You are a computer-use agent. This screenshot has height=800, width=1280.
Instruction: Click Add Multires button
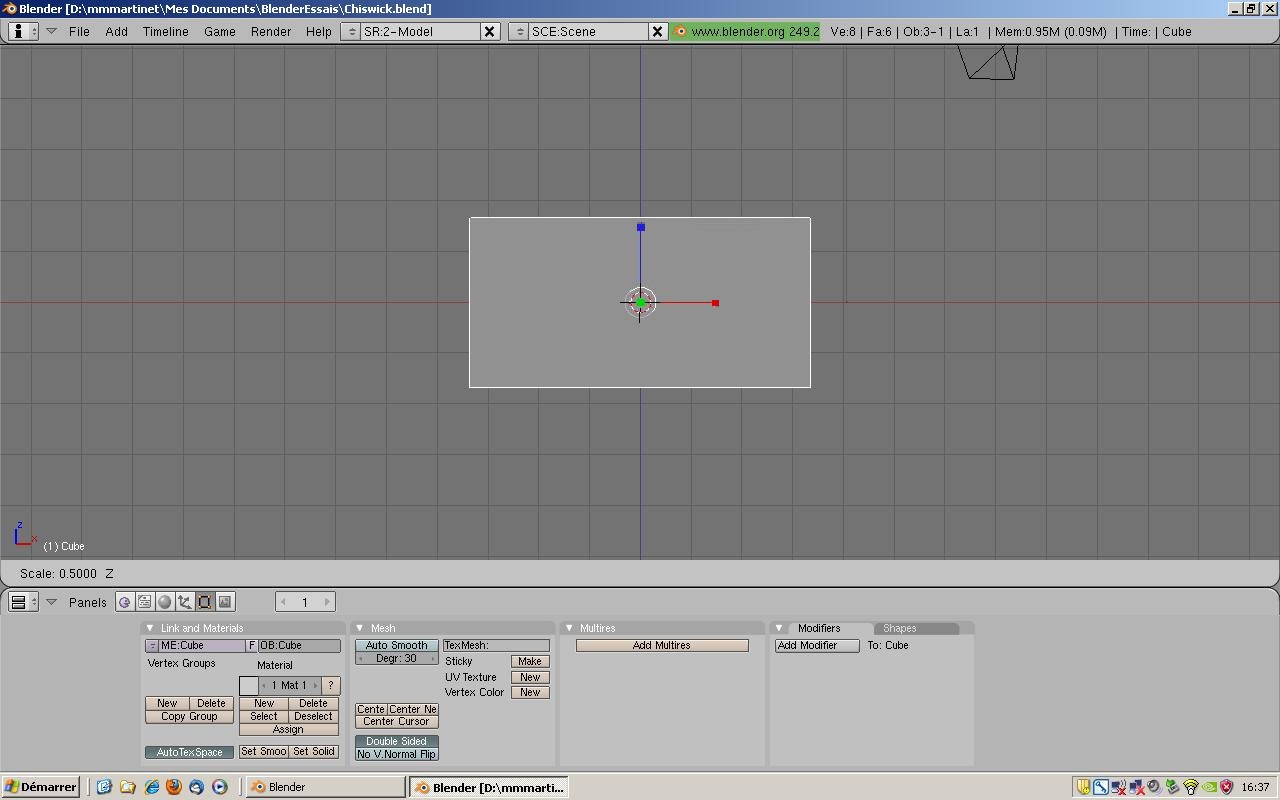pyautogui.click(x=662, y=645)
